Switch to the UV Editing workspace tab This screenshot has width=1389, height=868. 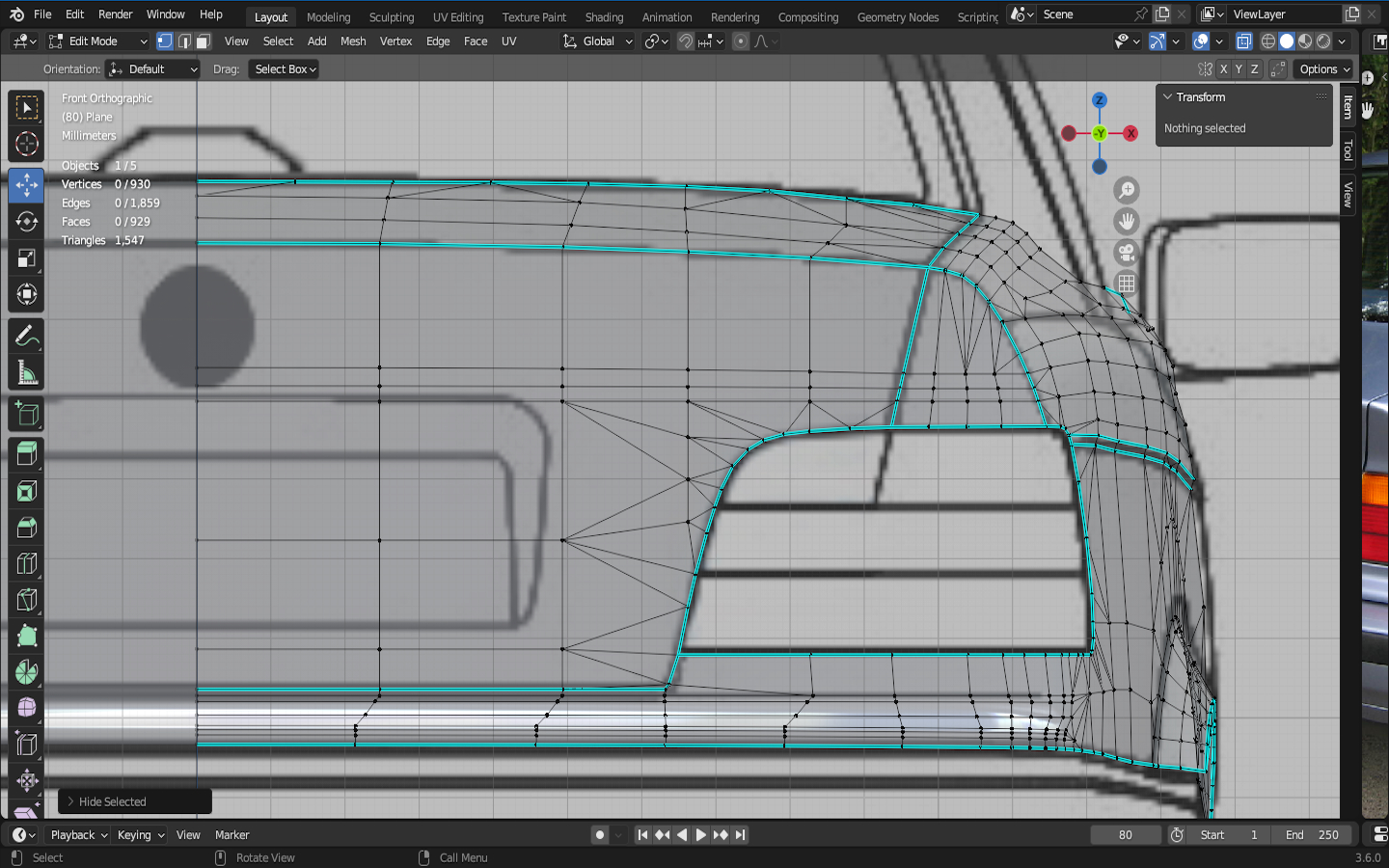point(457,17)
